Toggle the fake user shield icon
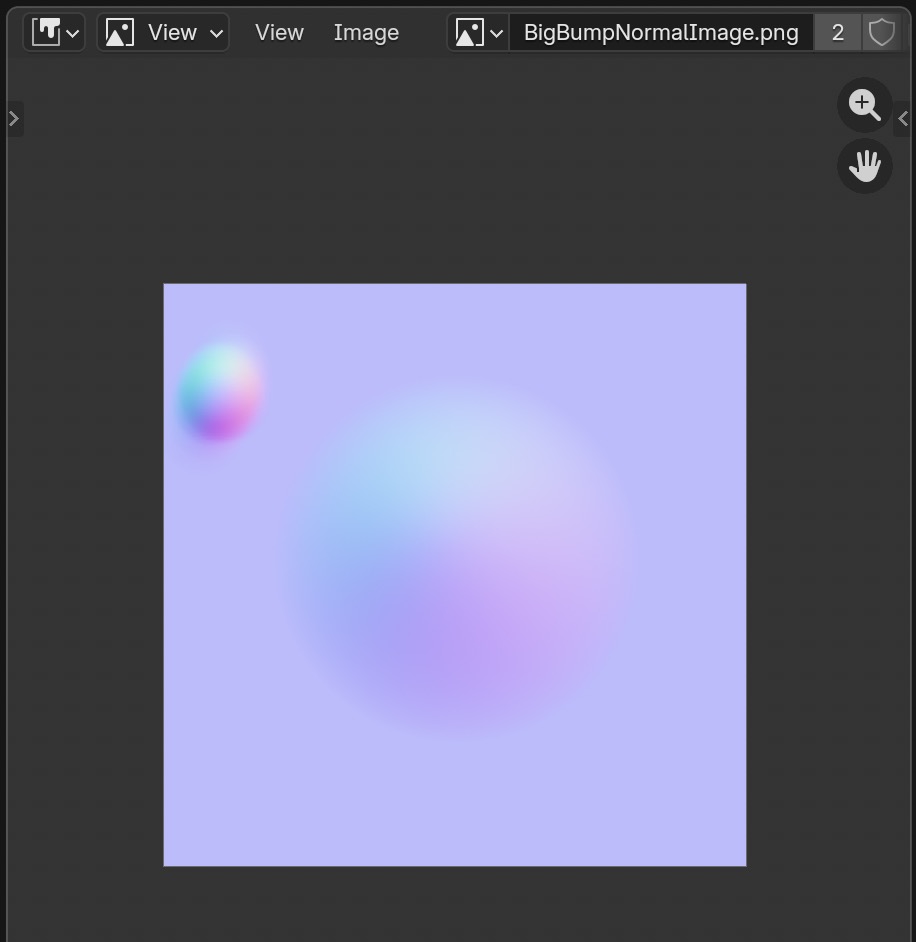Viewport: 916px width, 942px height. (x=881, y=32)
